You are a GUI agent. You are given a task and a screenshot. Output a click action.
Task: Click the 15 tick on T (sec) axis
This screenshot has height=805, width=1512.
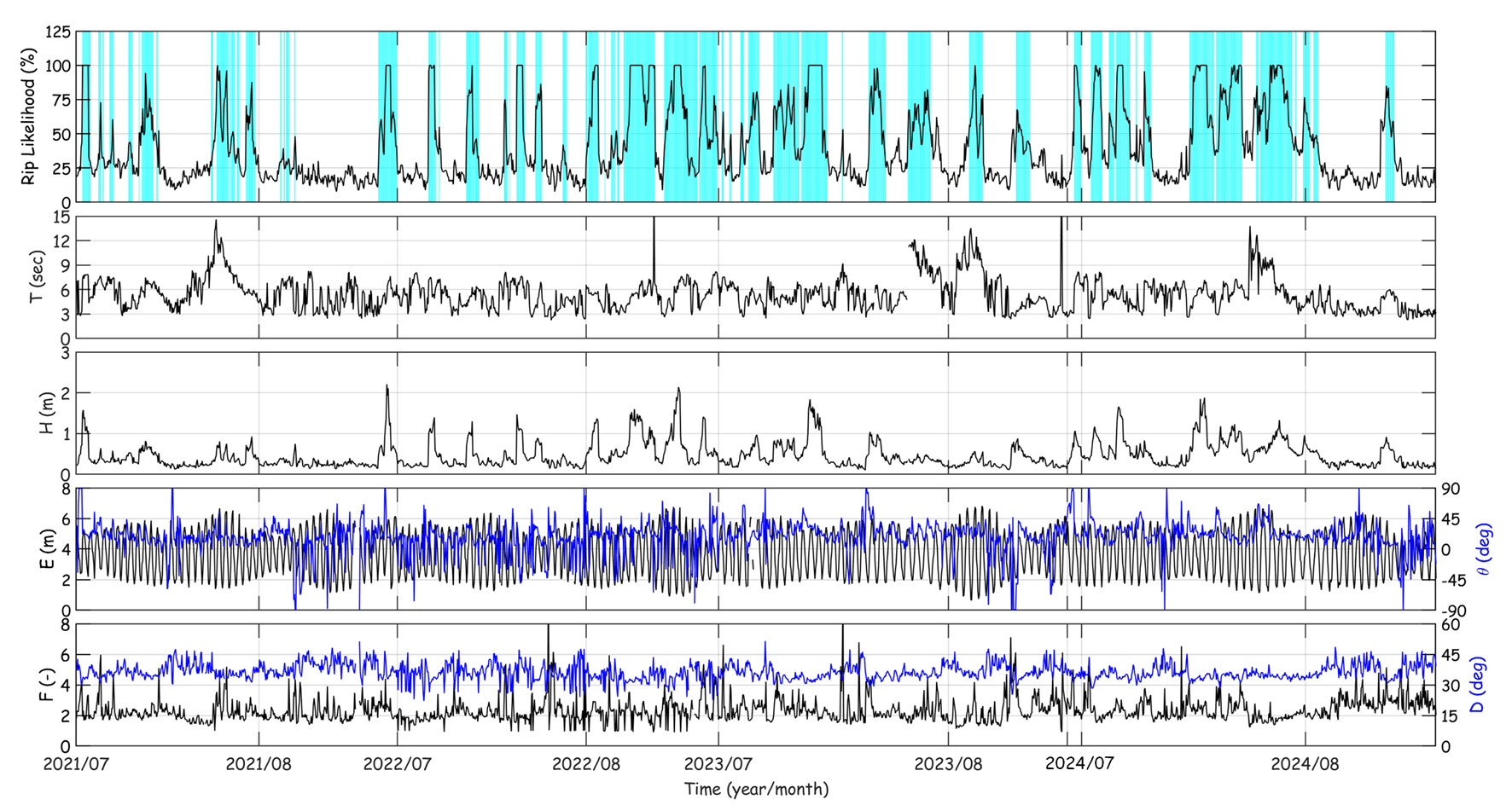coord(61,217)
